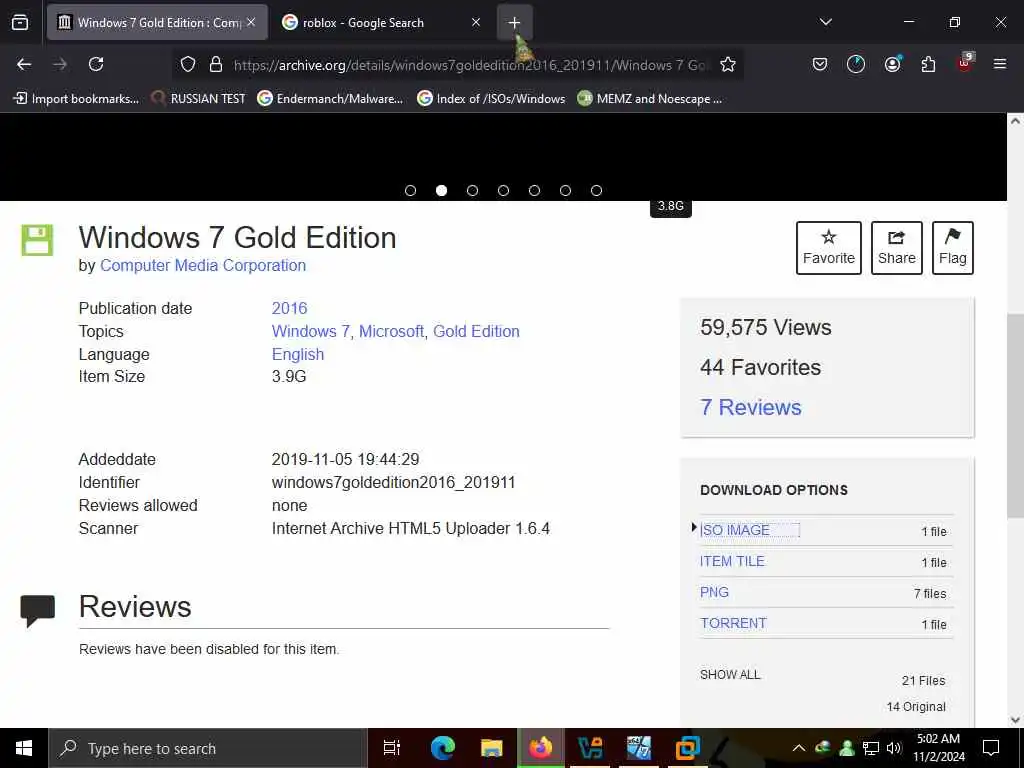
Task: Select the sixth carousel image dot
Action: pos(565,191)
